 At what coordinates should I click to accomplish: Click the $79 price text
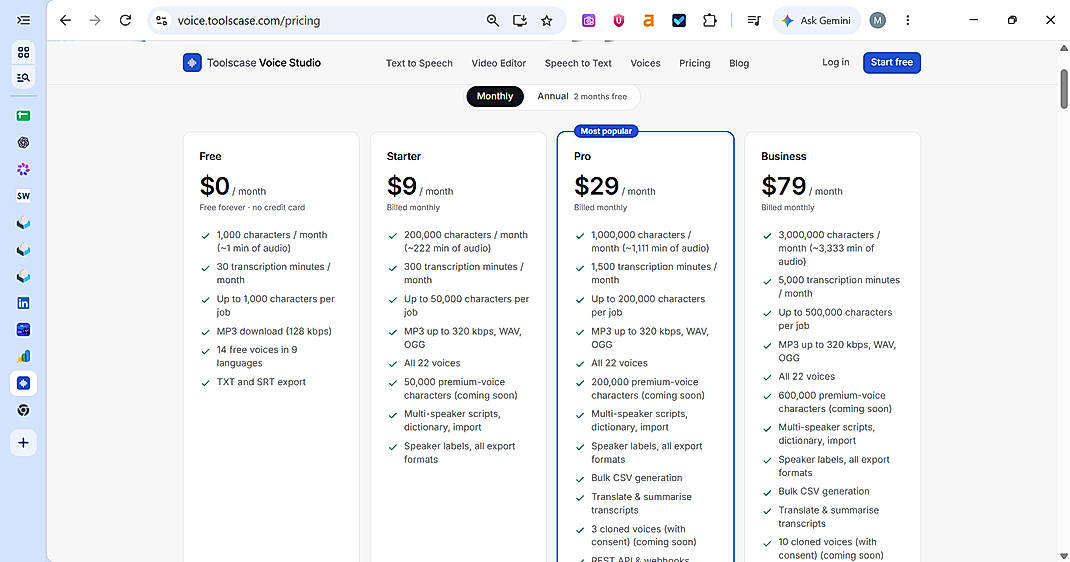[x=783, y=186]
